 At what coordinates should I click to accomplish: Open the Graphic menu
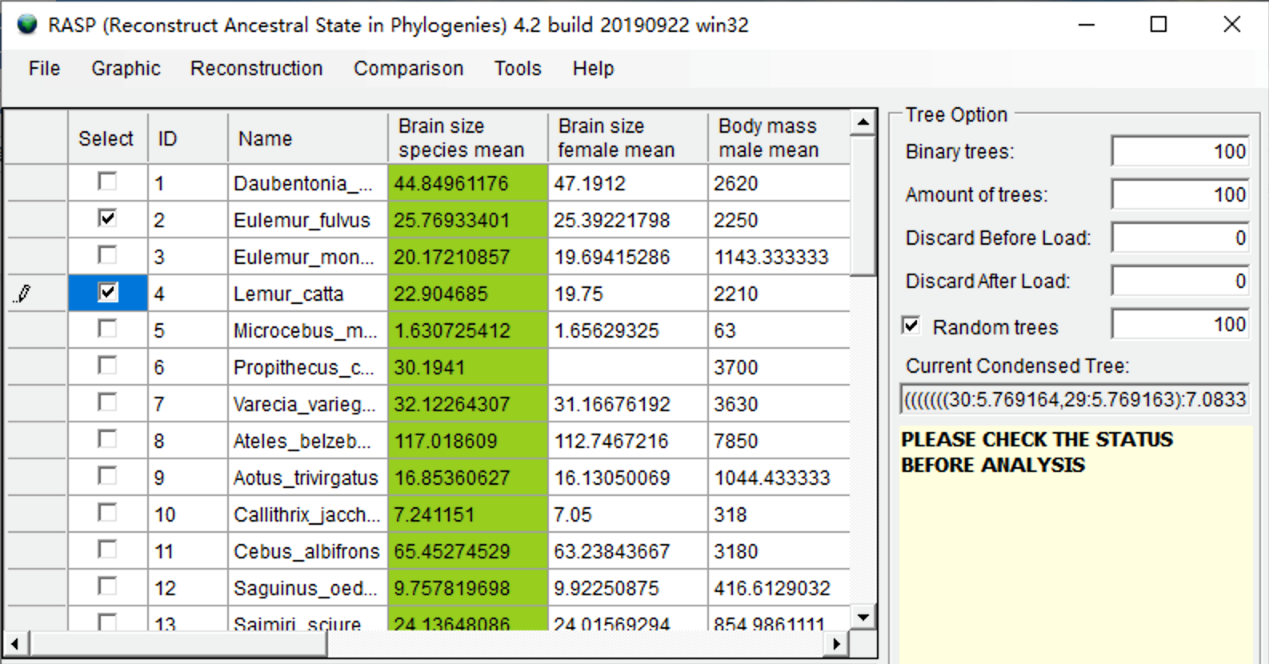pos(126,68)
